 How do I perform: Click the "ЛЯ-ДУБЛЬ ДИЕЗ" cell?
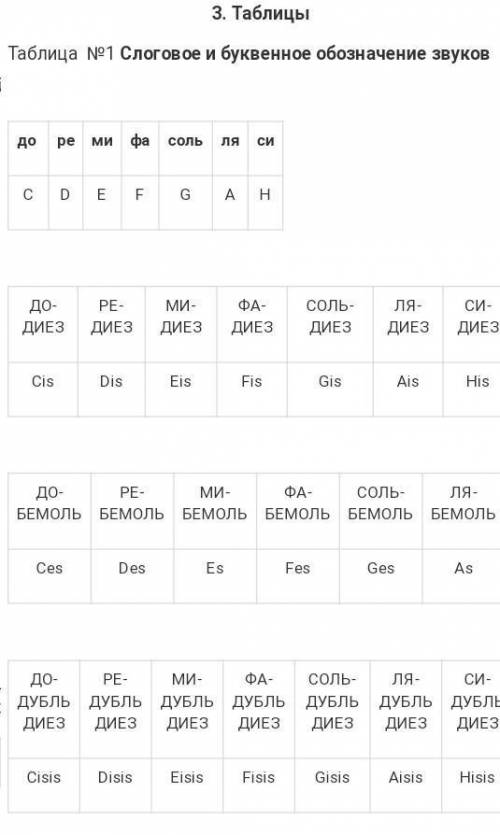click(406, 709)
